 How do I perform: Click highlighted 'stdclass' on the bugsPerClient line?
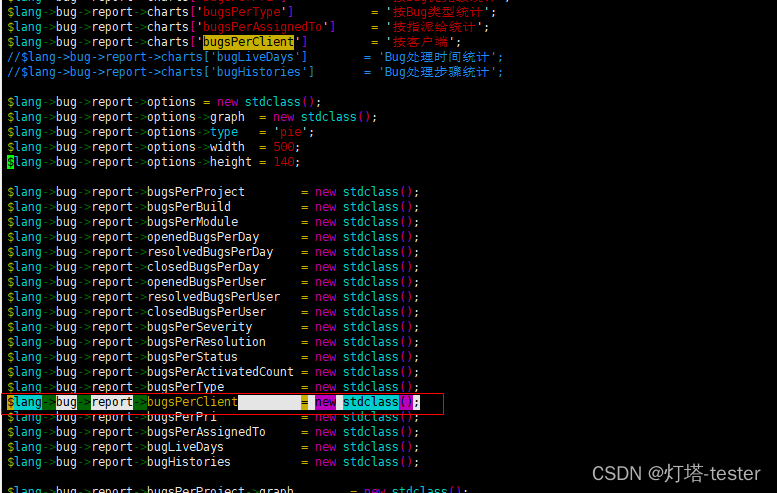[x=371, y=402]
